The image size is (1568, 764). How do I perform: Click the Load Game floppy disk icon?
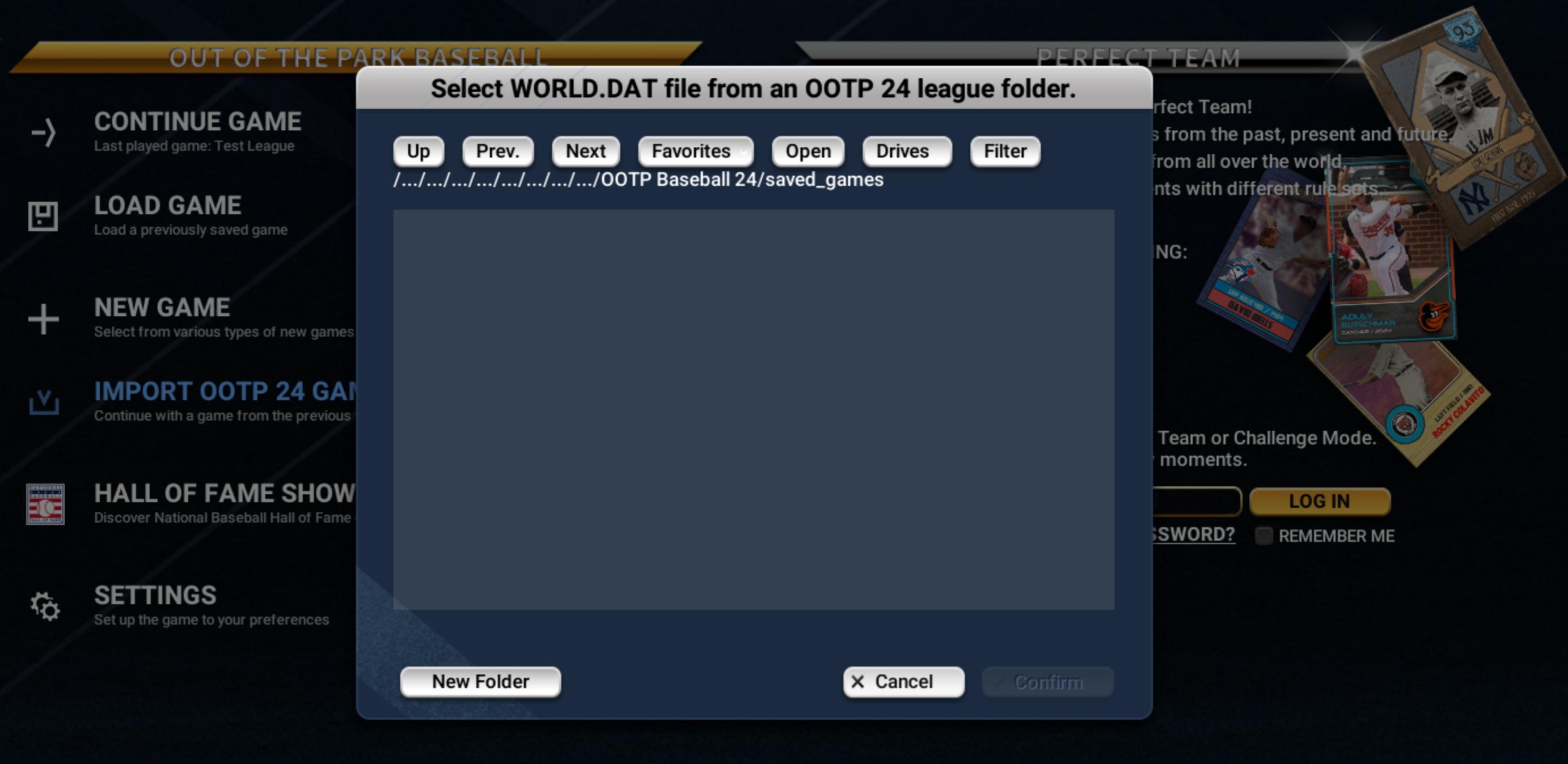[x=43, y=216]
